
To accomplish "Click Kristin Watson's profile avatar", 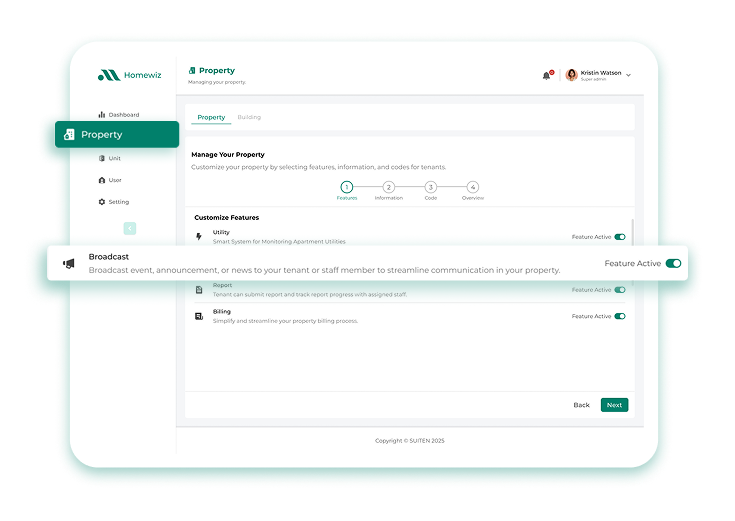I will pos(571,75).
